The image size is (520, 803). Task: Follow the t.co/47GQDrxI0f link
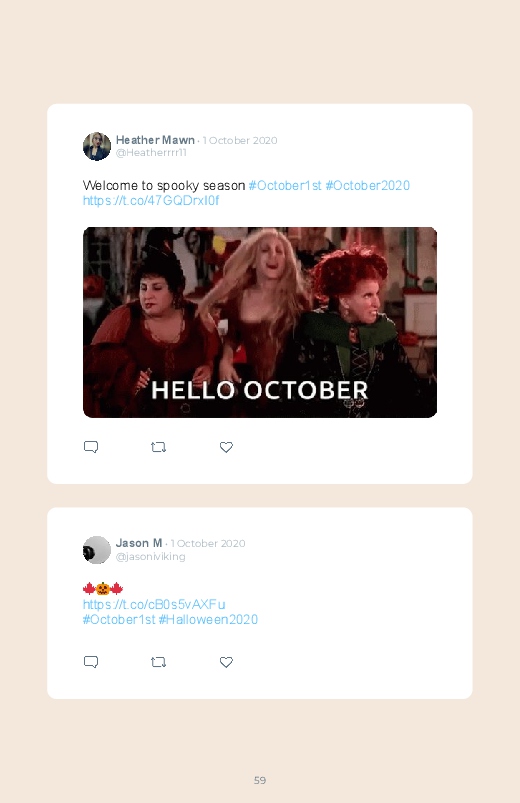click(x=151, y=201)
